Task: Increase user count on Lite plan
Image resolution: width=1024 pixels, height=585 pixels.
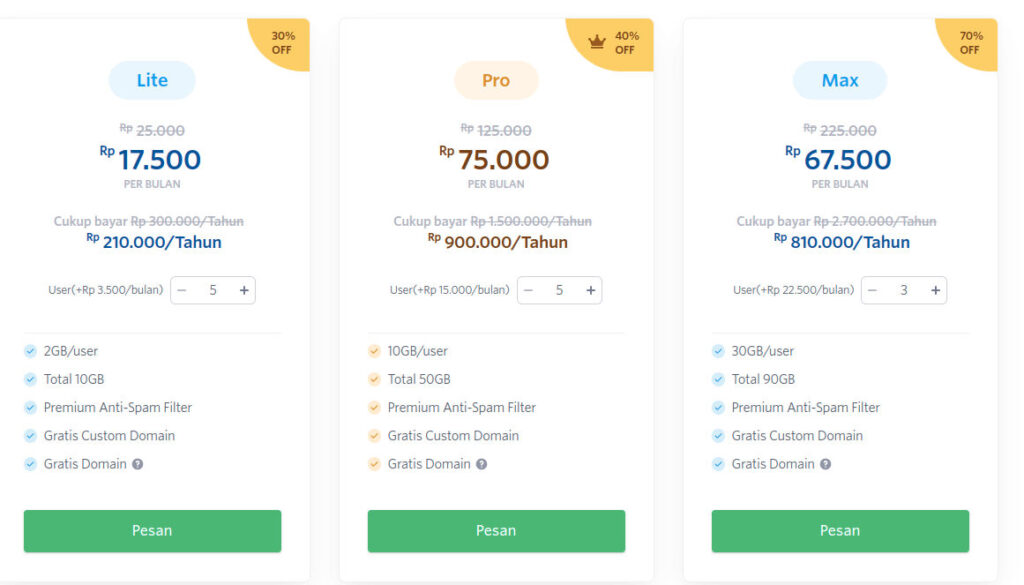Action: (244, 290)
